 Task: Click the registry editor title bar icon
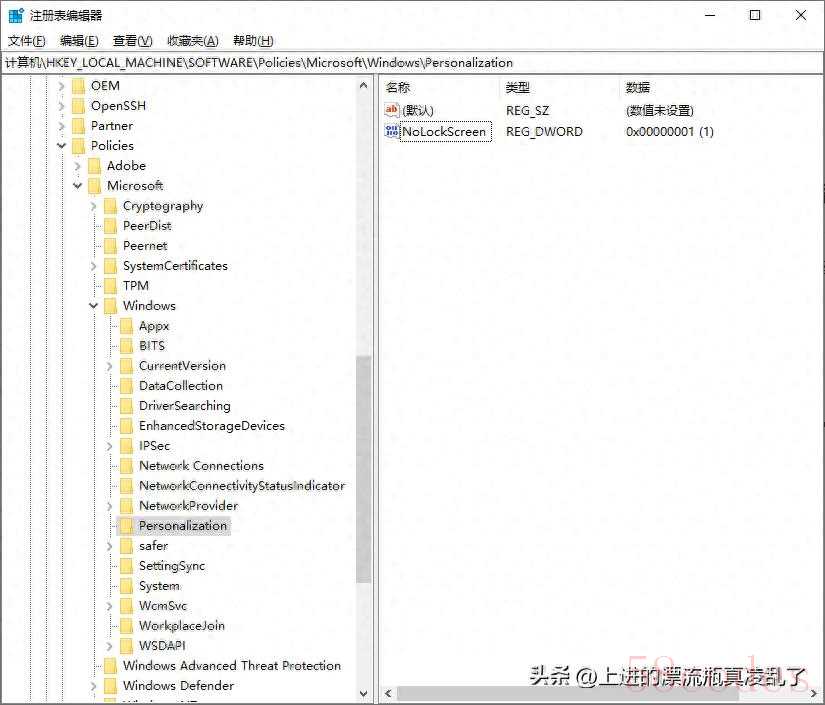click(x=16, y=15)
